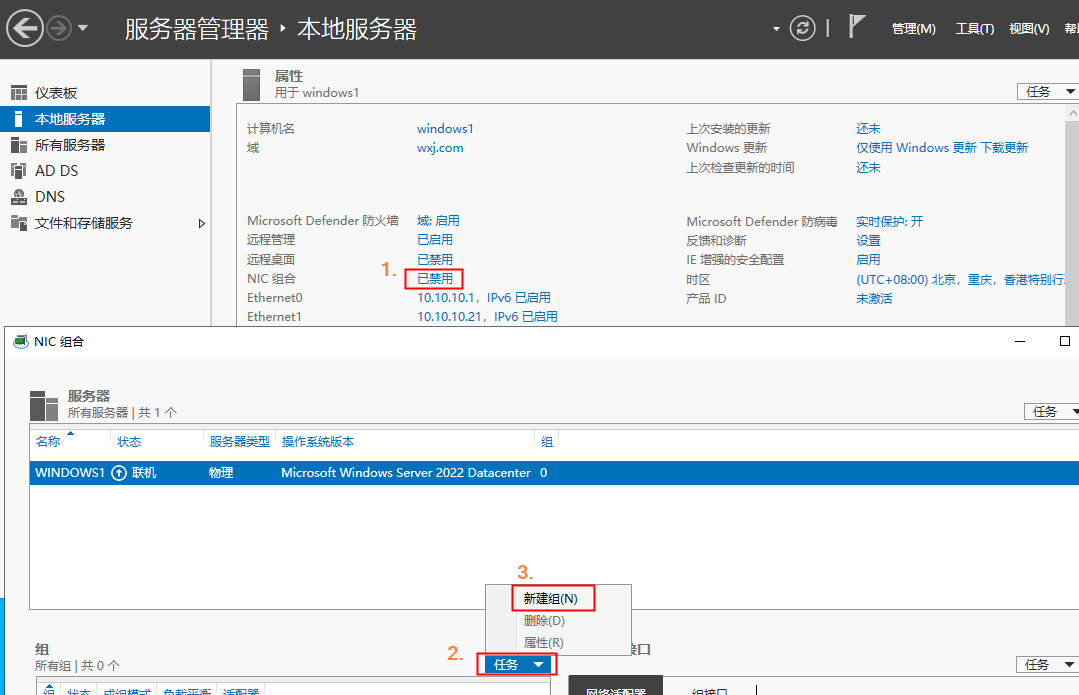Open navigation history dropdown arrow
The width and height of the screenshot is (1079, 695).
click(x=83, y=28)
